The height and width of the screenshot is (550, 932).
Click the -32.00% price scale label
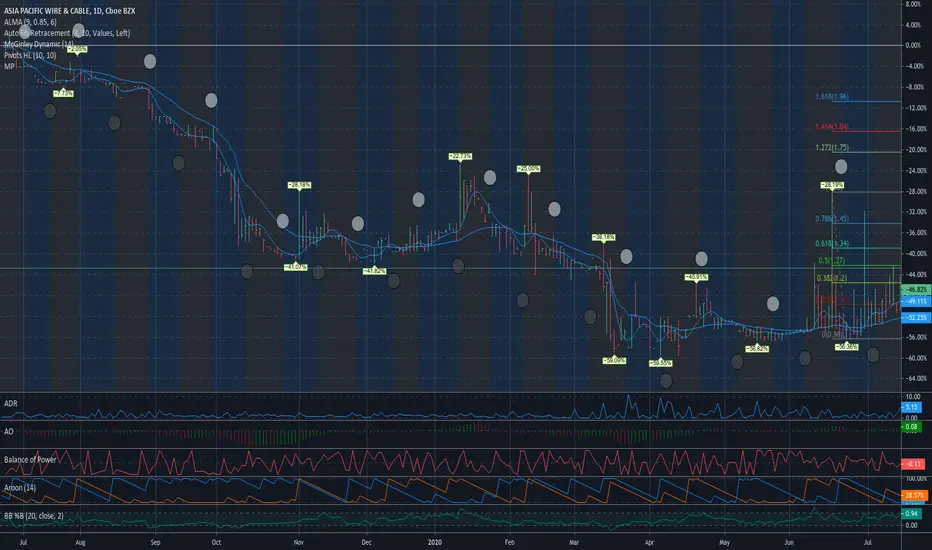point(916,212)
